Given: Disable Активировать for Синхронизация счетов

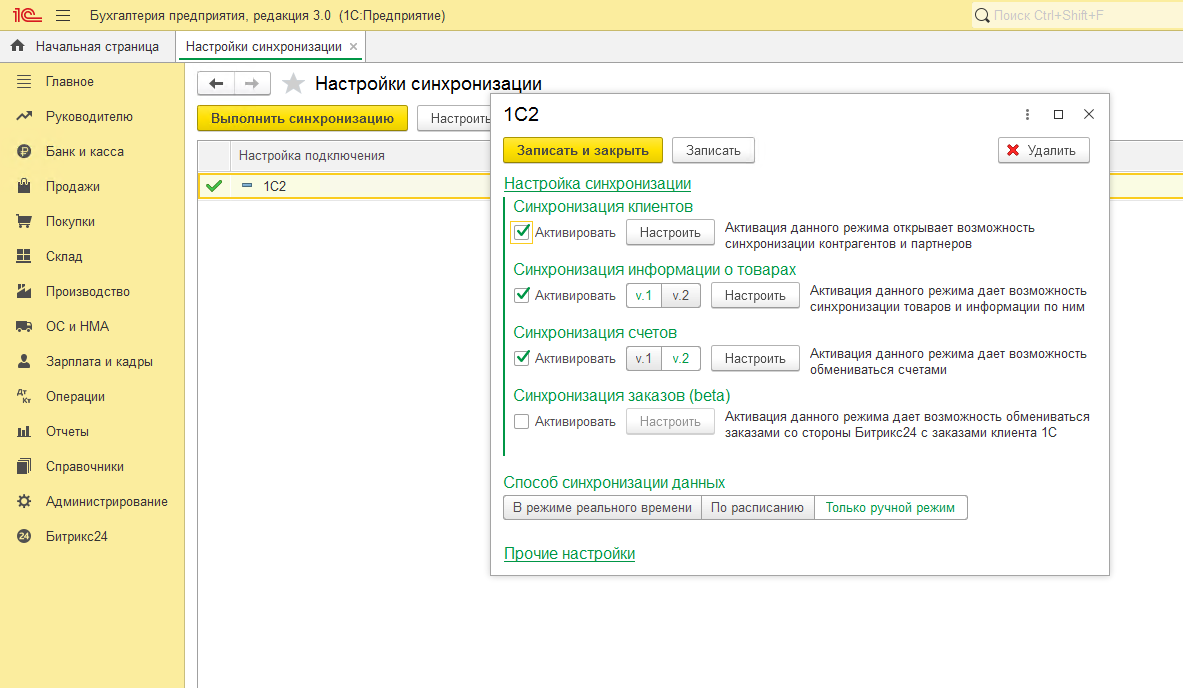Looking at the screenshot, I should (x=521, y=358).
